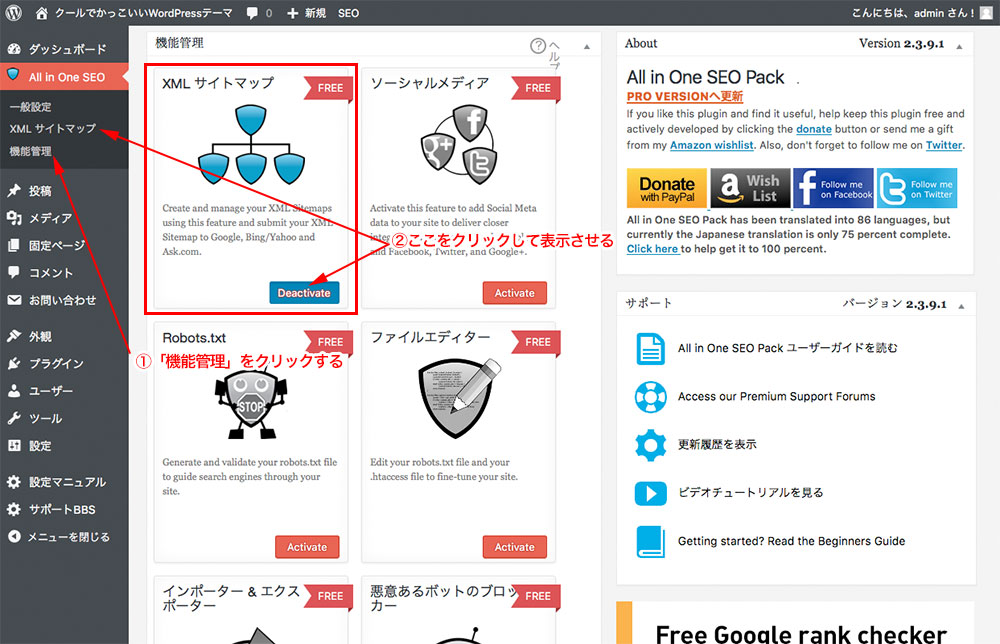Click the 新規 plus icon

(x=292, y=13)
